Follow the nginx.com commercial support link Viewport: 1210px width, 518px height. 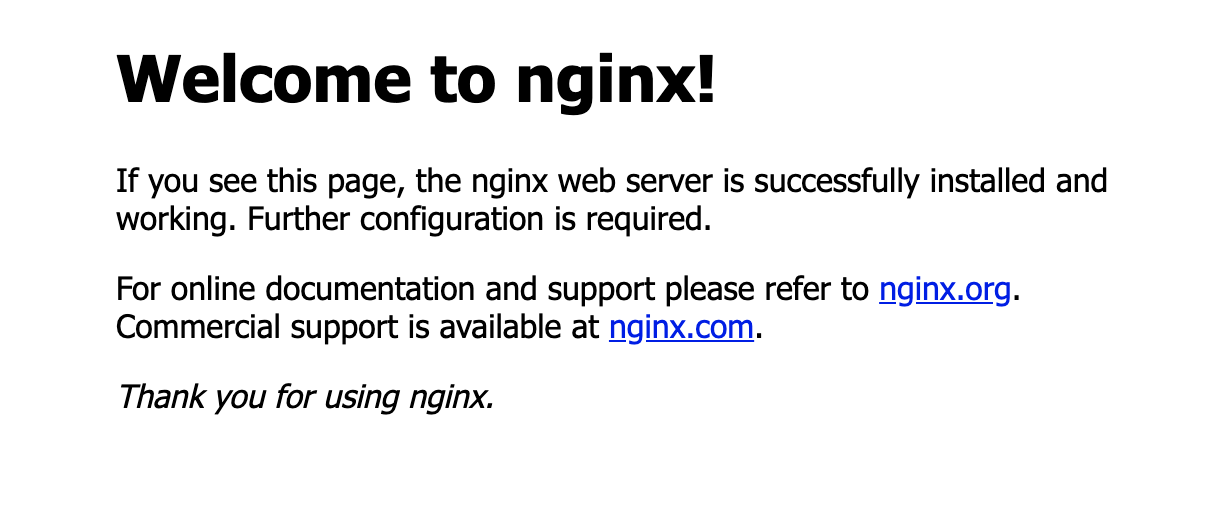click(681, 327)
